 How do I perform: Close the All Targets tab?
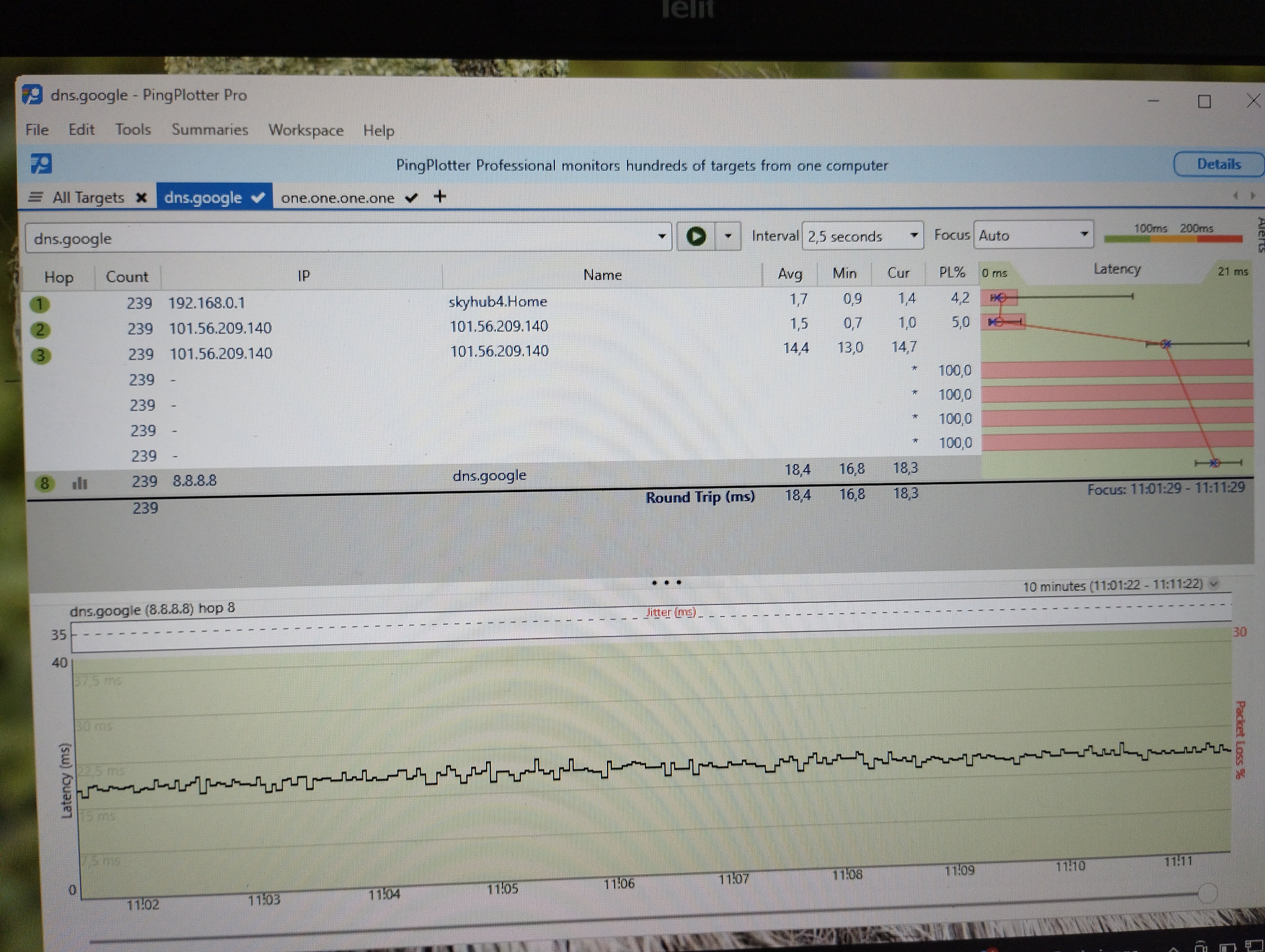coord(141,198)
